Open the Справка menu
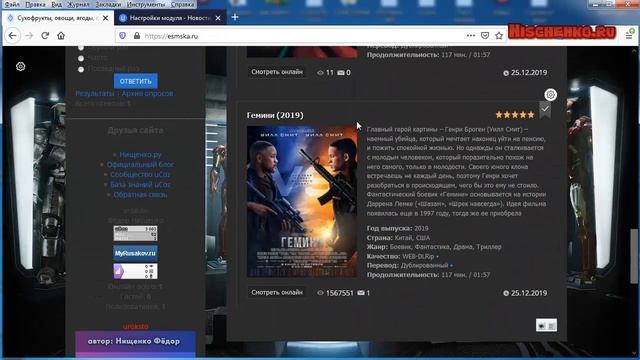 [182, 4]
